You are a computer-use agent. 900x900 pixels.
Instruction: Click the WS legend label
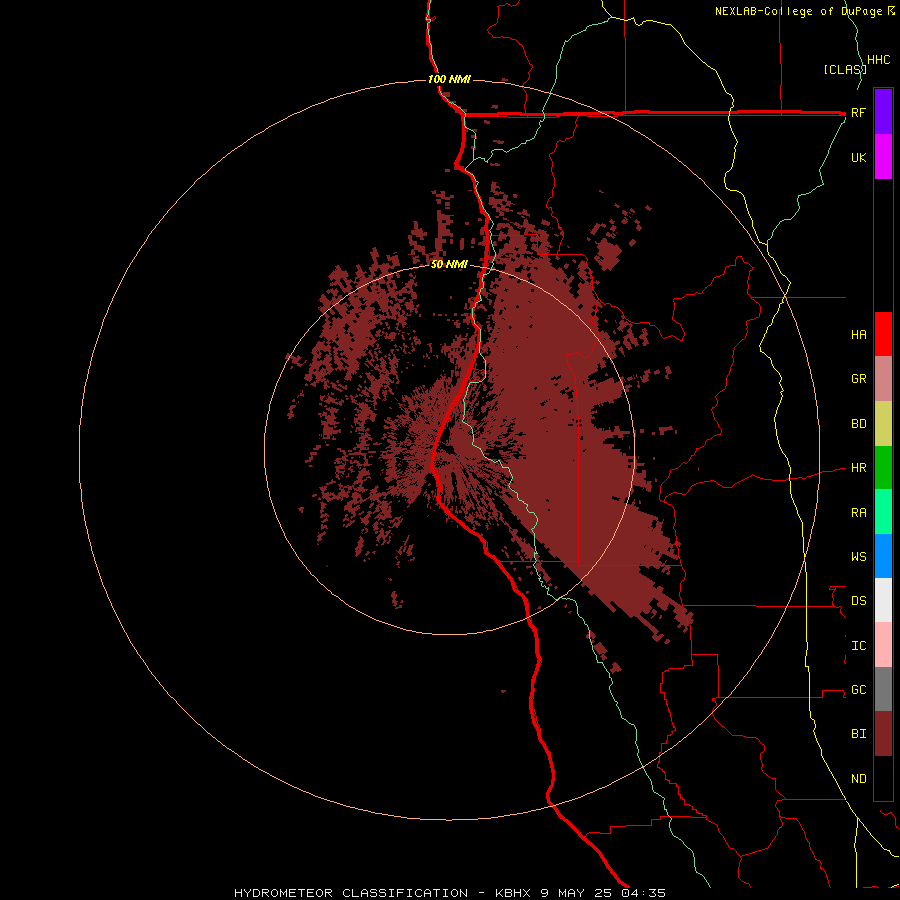858,556
